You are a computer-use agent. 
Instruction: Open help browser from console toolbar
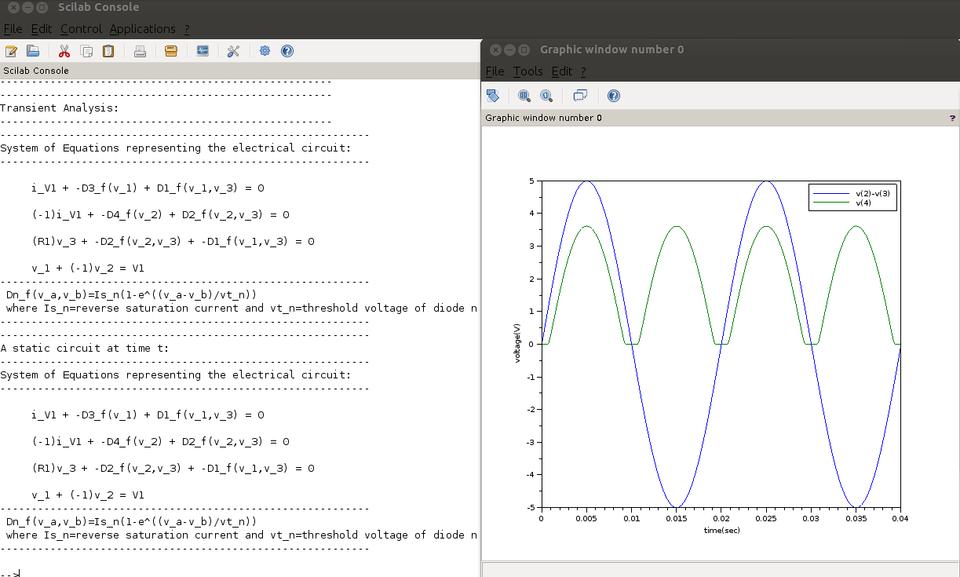[x=287, y=51]
